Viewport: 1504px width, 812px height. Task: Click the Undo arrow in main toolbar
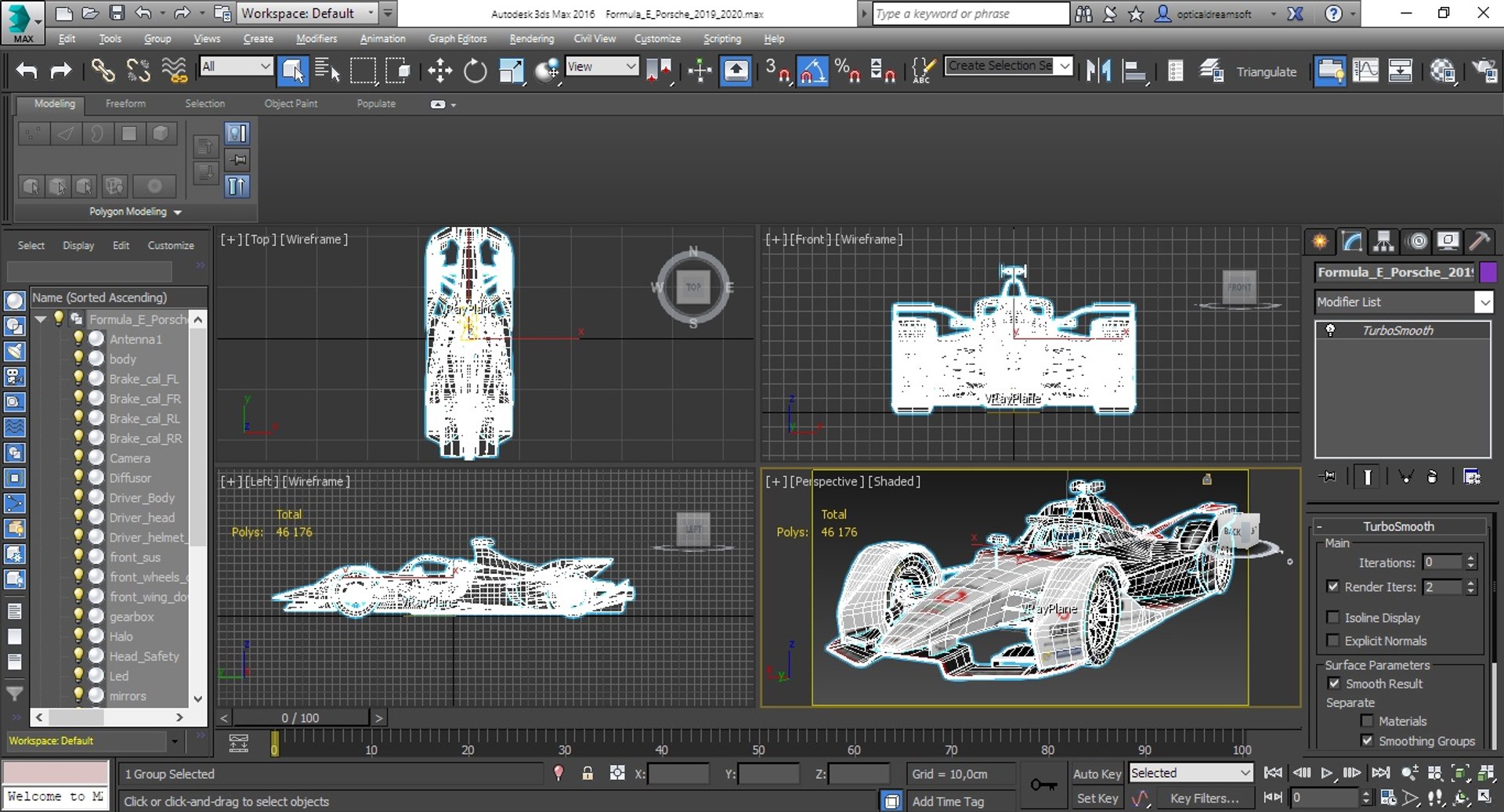point(27,70)
